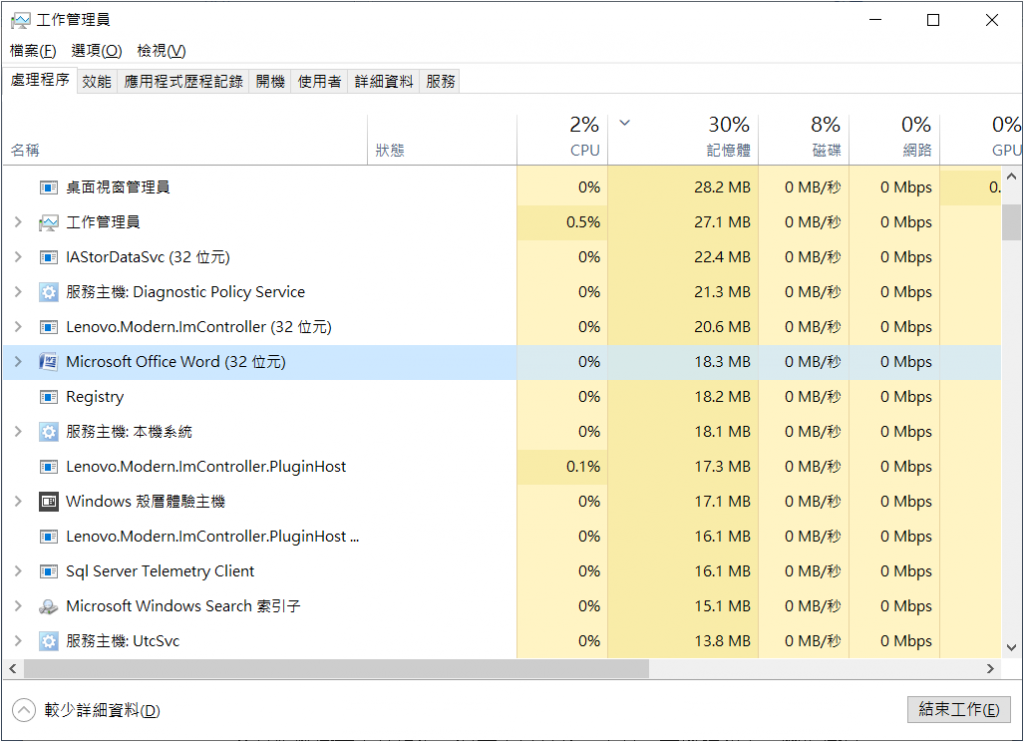
Task: Expand Lenovo.Modern.ImController (32 位元)
Action: pyautogui.click(x=18, y=327)
